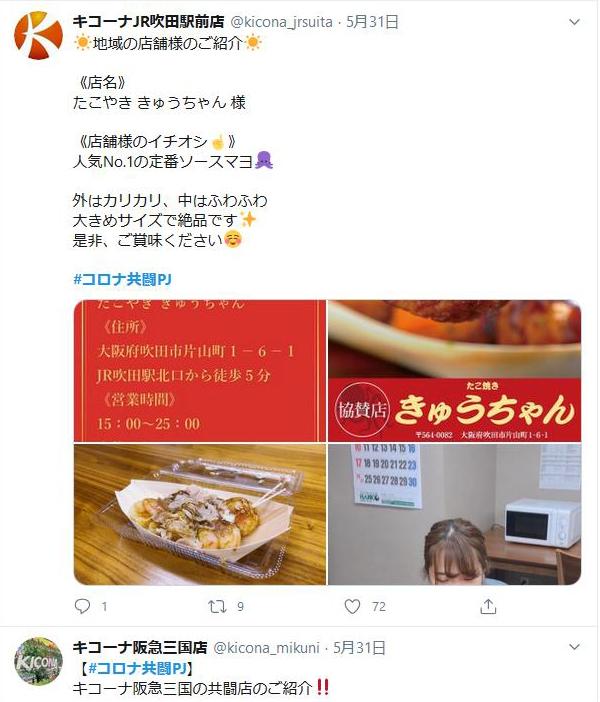Open the @kicona_jrsuita handle
This screenshot has width=600, height=702.
coord(281,22)
